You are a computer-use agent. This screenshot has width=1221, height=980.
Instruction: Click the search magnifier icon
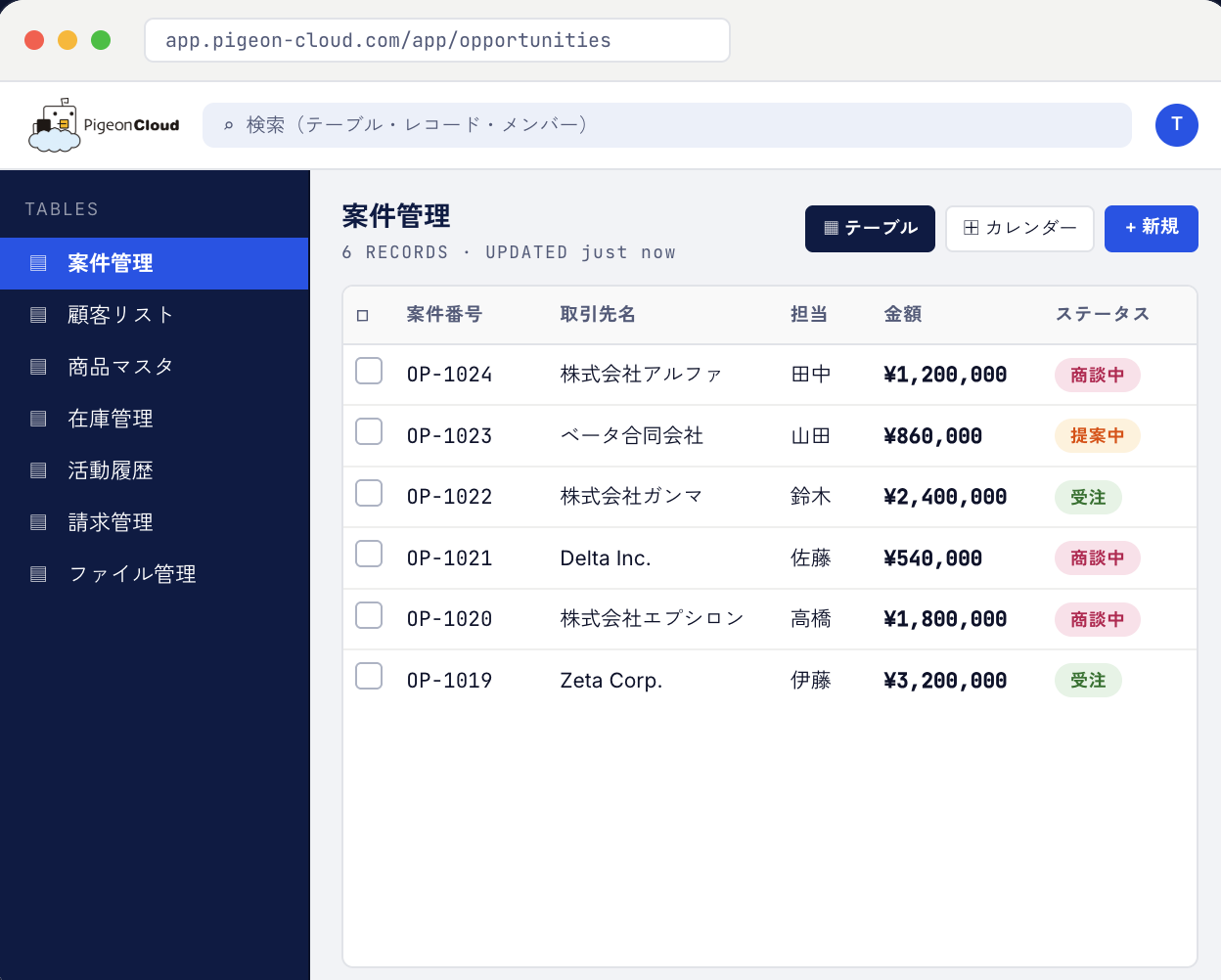coord(228,125)
